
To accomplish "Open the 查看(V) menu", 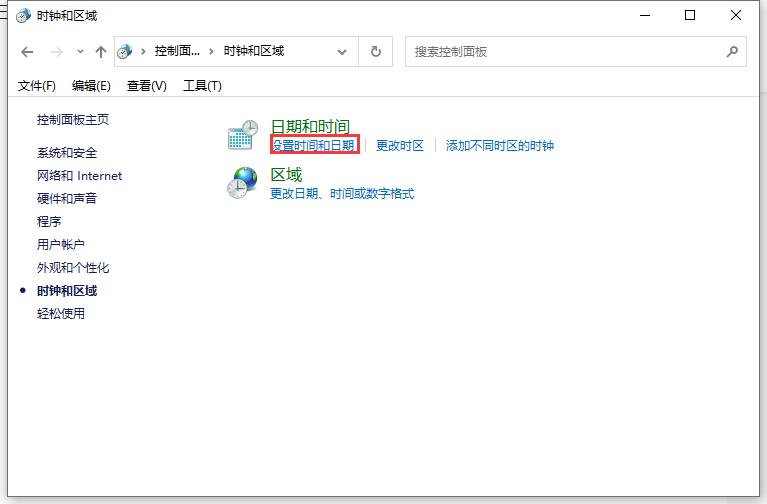I will tap(147, 86).
